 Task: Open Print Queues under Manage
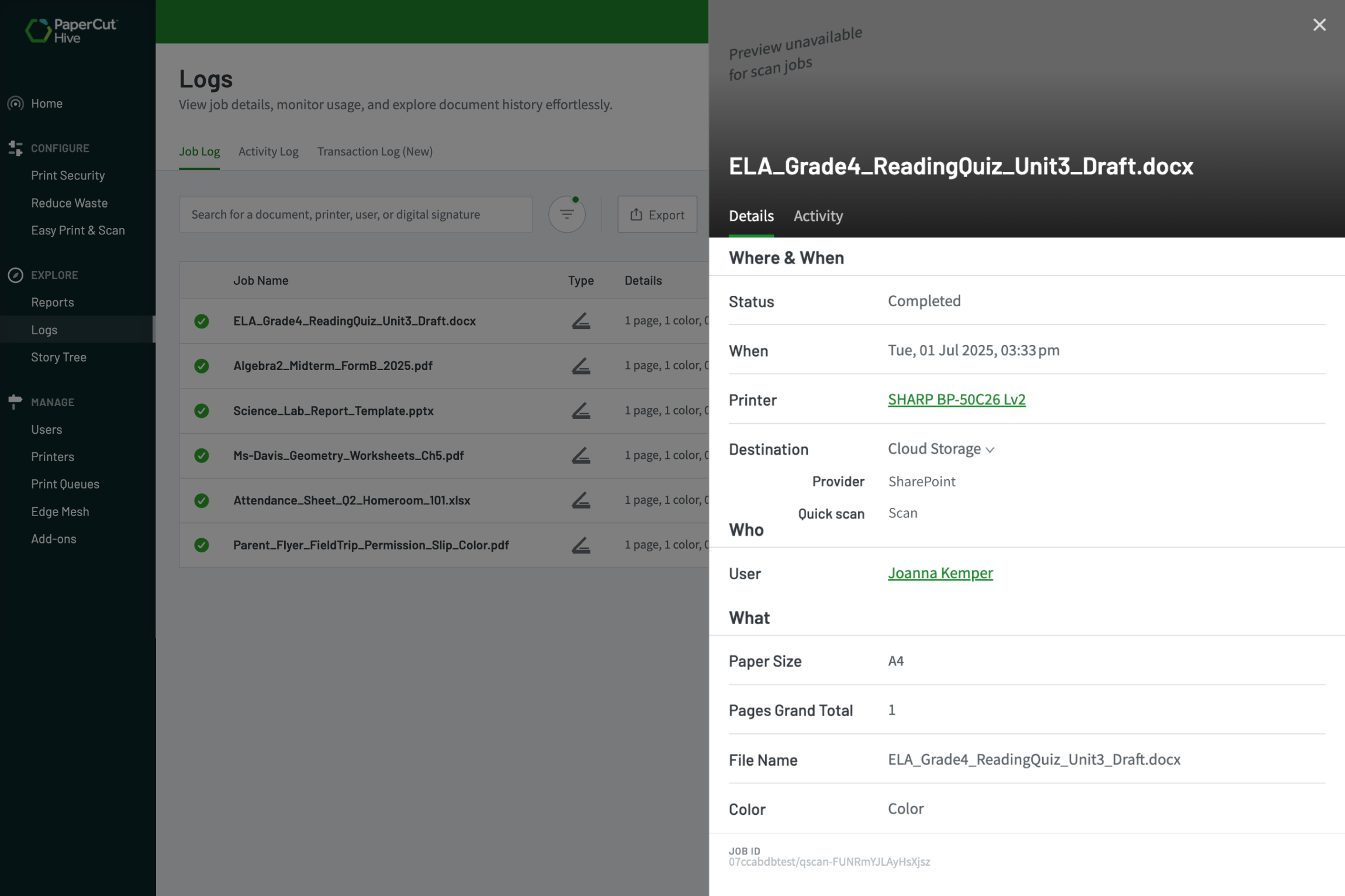65,484
